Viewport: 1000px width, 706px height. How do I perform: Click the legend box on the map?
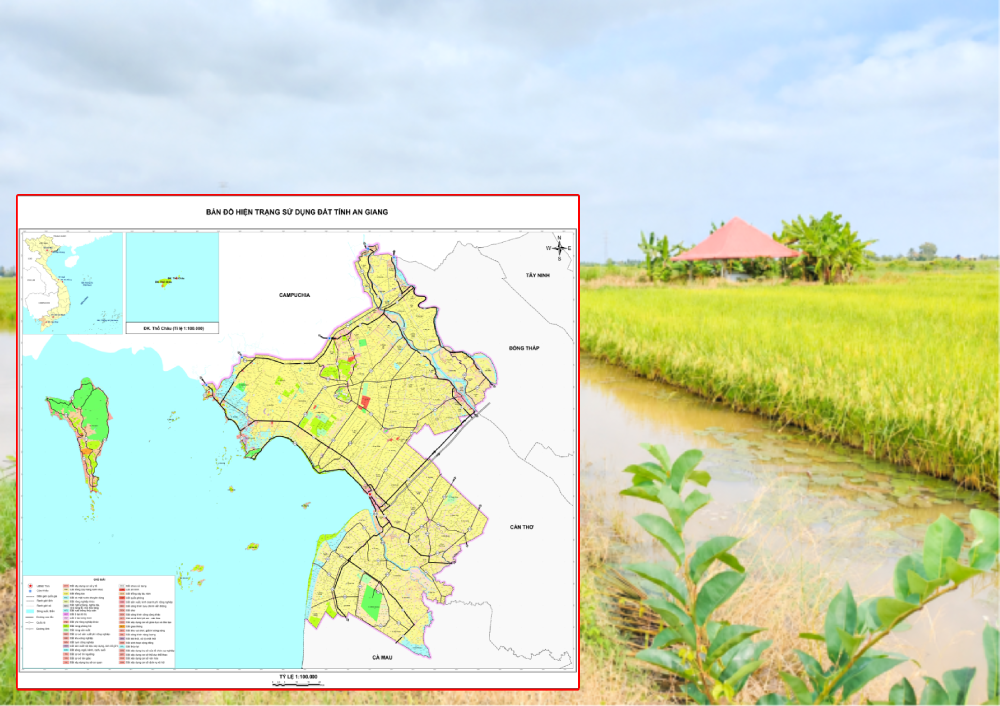(x=99, y=622)
